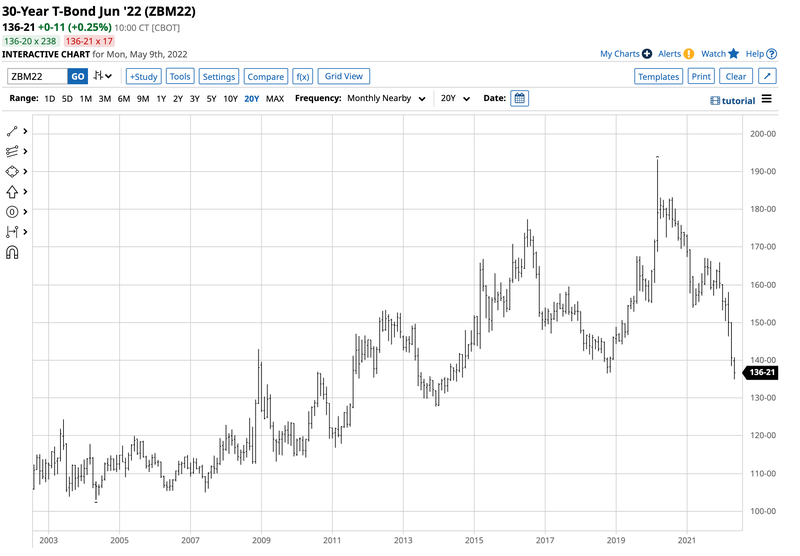Viewport: 800px width, 556px height.
Task: Click the Alerts exclamation icon
Action: tap(689, 54)
